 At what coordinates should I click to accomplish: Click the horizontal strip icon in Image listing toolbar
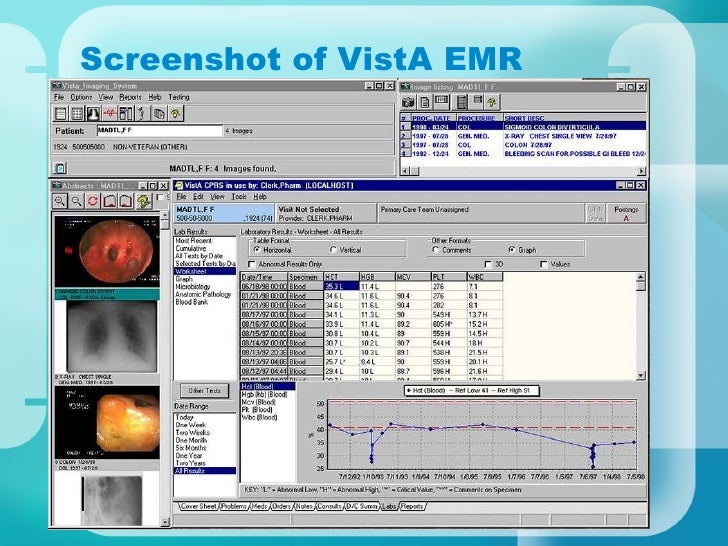[x=442, y=102]
